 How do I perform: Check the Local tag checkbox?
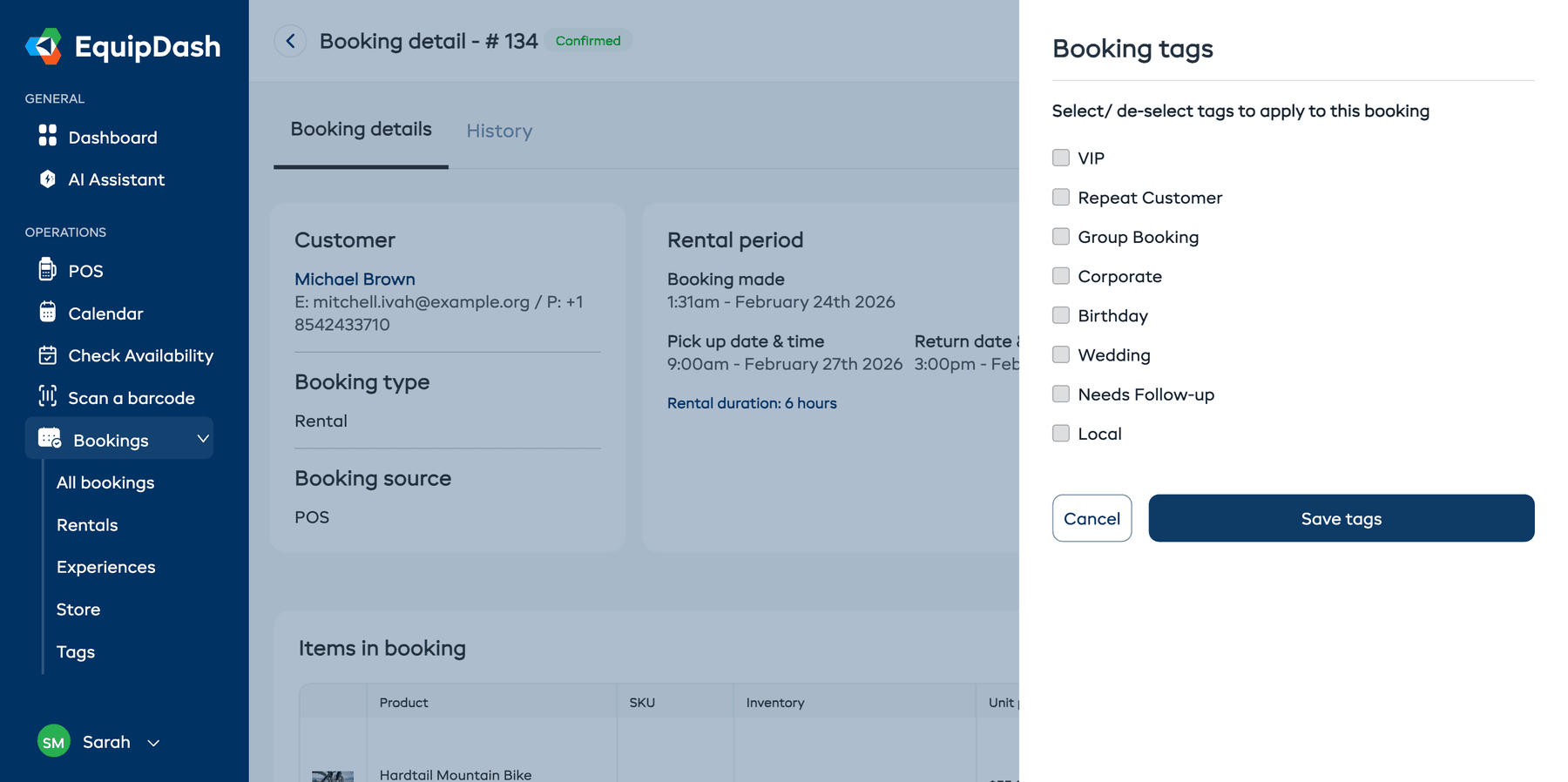[1060, 433]
